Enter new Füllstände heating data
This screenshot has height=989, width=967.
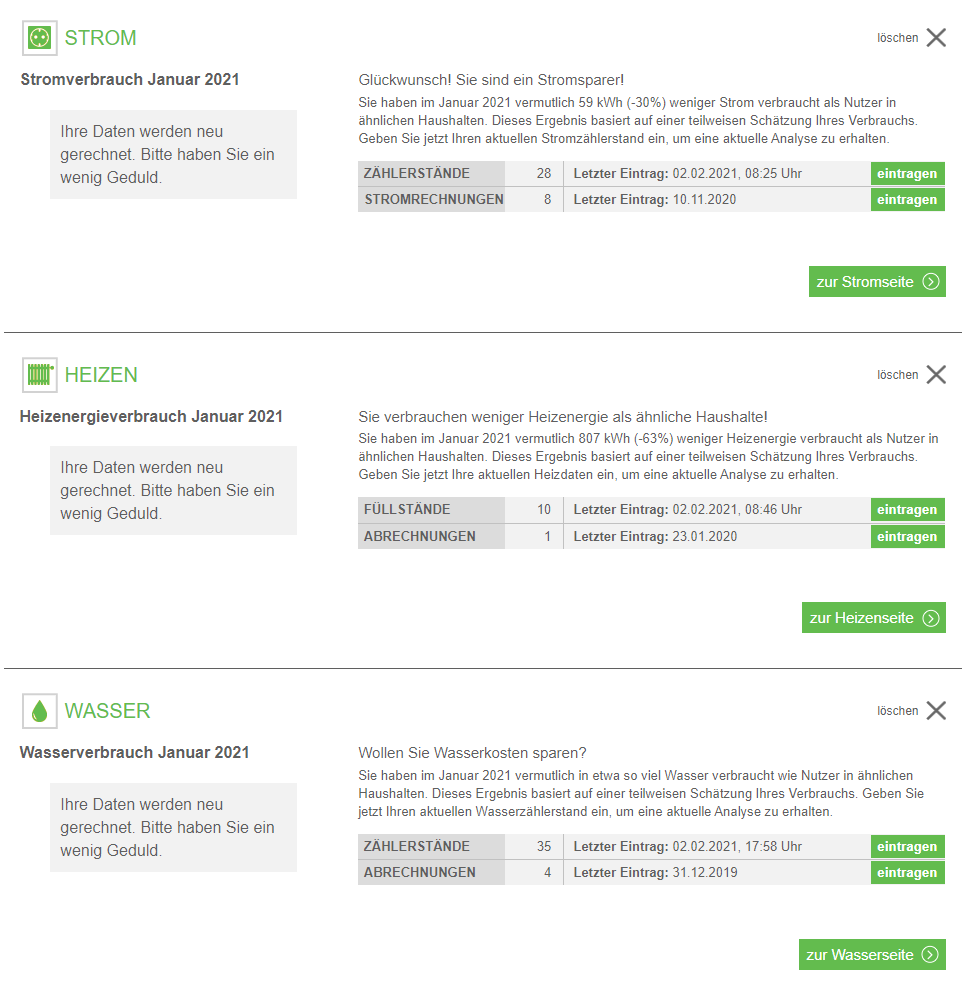tap(907, 510)
